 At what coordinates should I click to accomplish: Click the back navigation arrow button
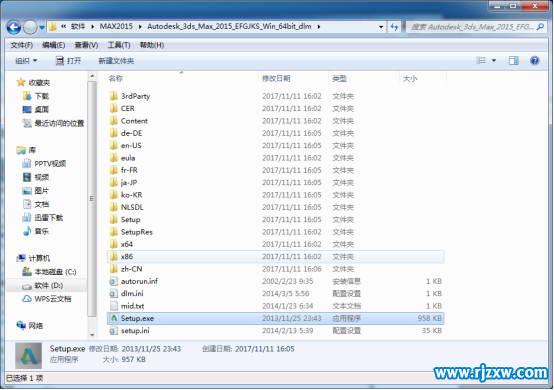(x=14, y=27)
